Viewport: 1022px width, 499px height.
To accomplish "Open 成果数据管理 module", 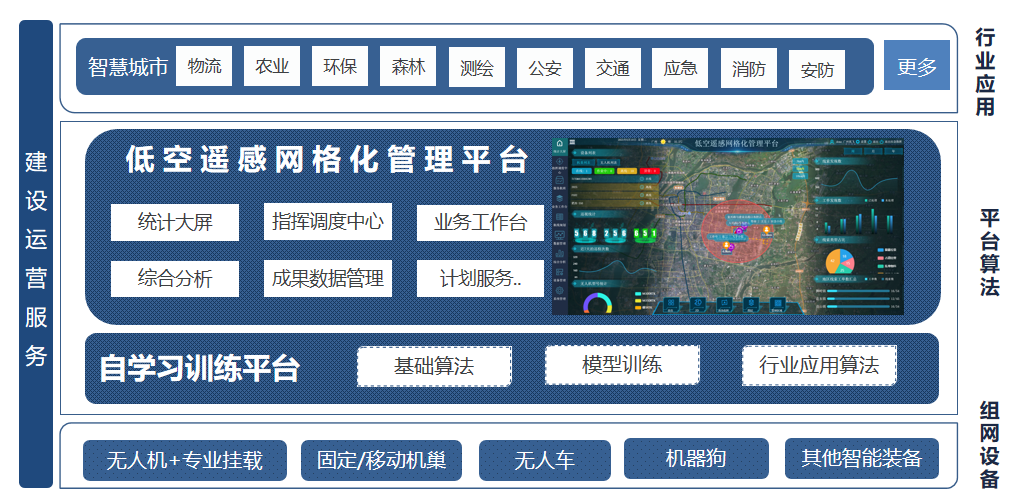I will 327,279.
